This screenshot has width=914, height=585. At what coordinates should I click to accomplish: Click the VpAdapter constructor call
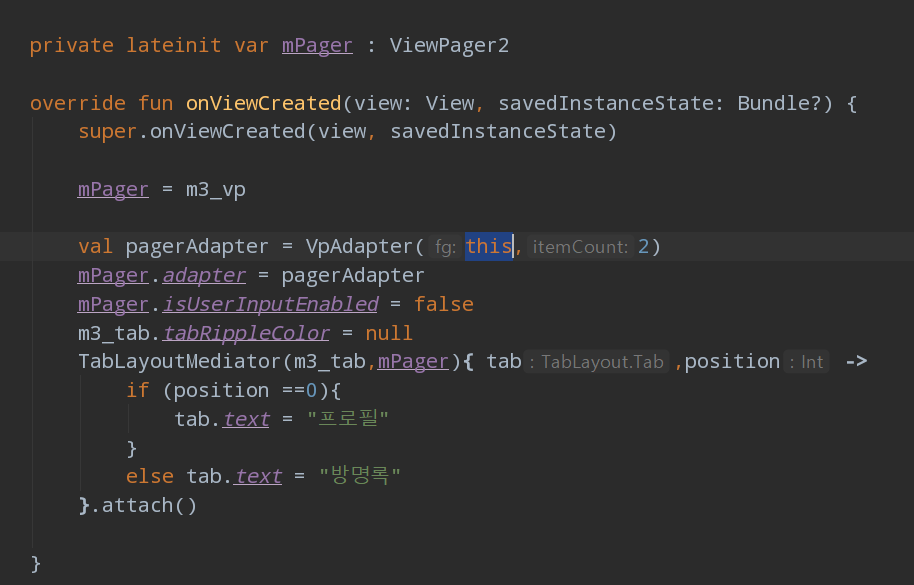pyautogui.click(x=360, y=246)
